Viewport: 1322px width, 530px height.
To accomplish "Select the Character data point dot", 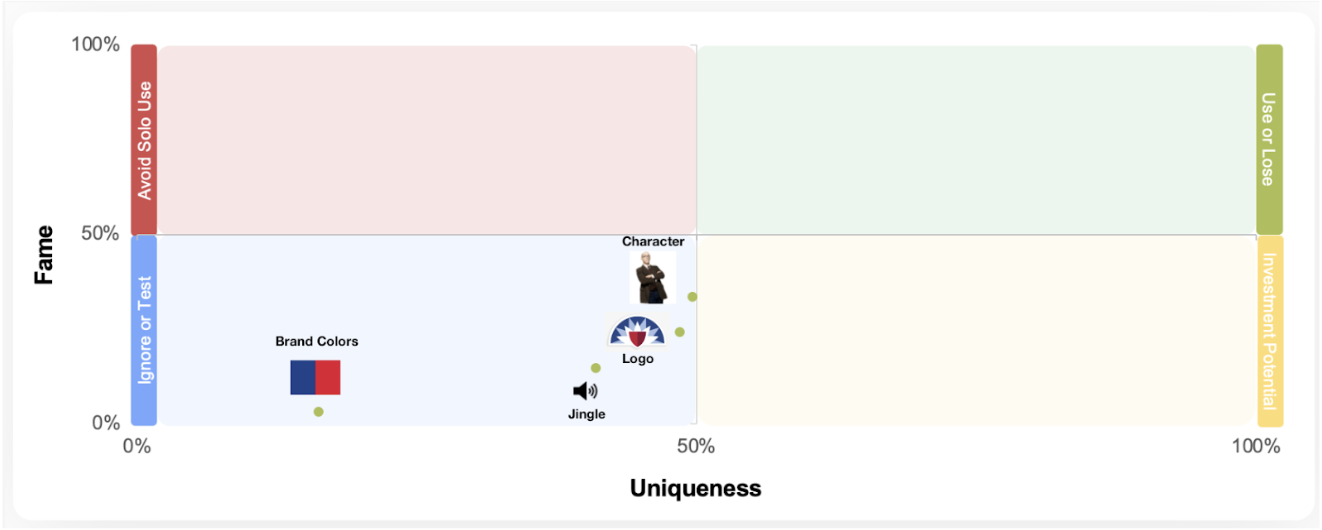I will tap(692, 297).
